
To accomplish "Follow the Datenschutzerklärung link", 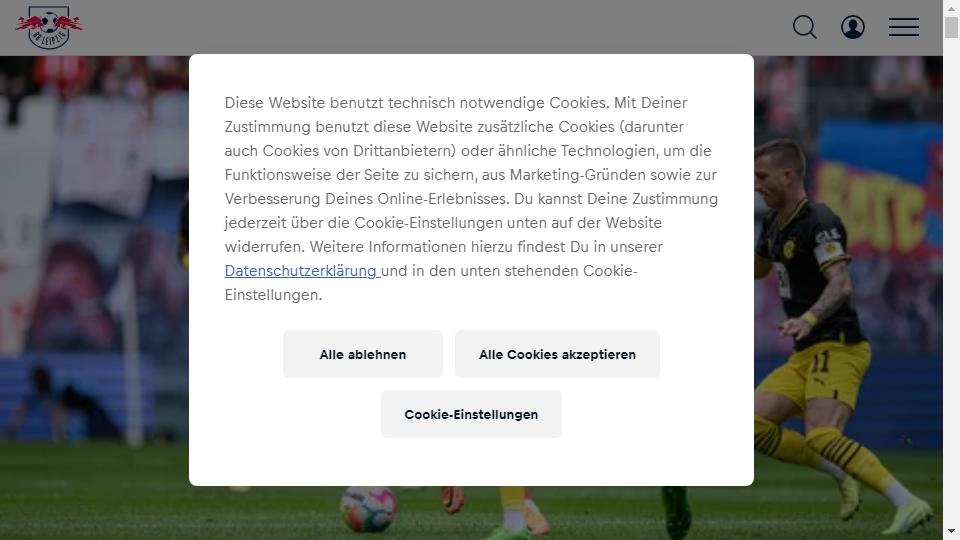I will (302, 271).
